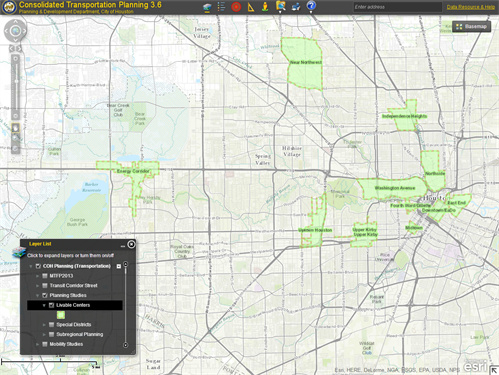Pan map north with up arrow
The width and height of the screenshot is (499, 375).
tap(15, 22)
